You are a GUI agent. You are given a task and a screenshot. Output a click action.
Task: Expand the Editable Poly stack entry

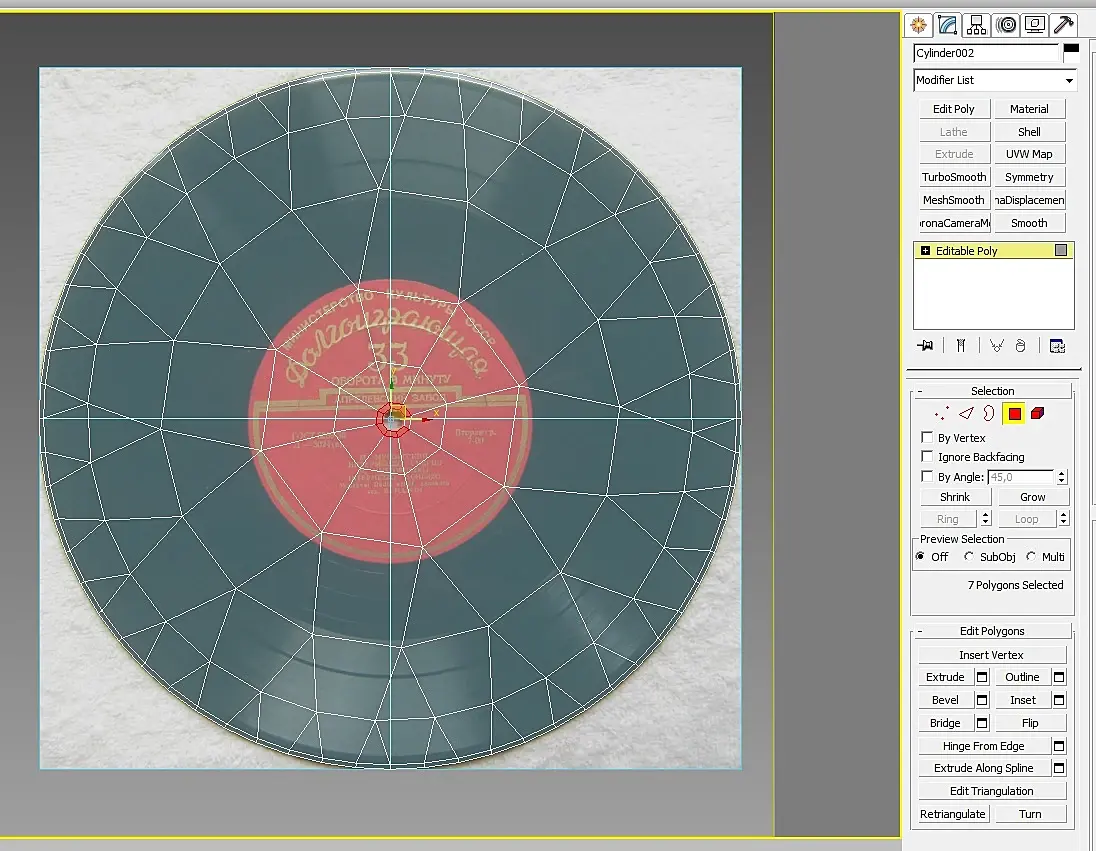(925, 251)
